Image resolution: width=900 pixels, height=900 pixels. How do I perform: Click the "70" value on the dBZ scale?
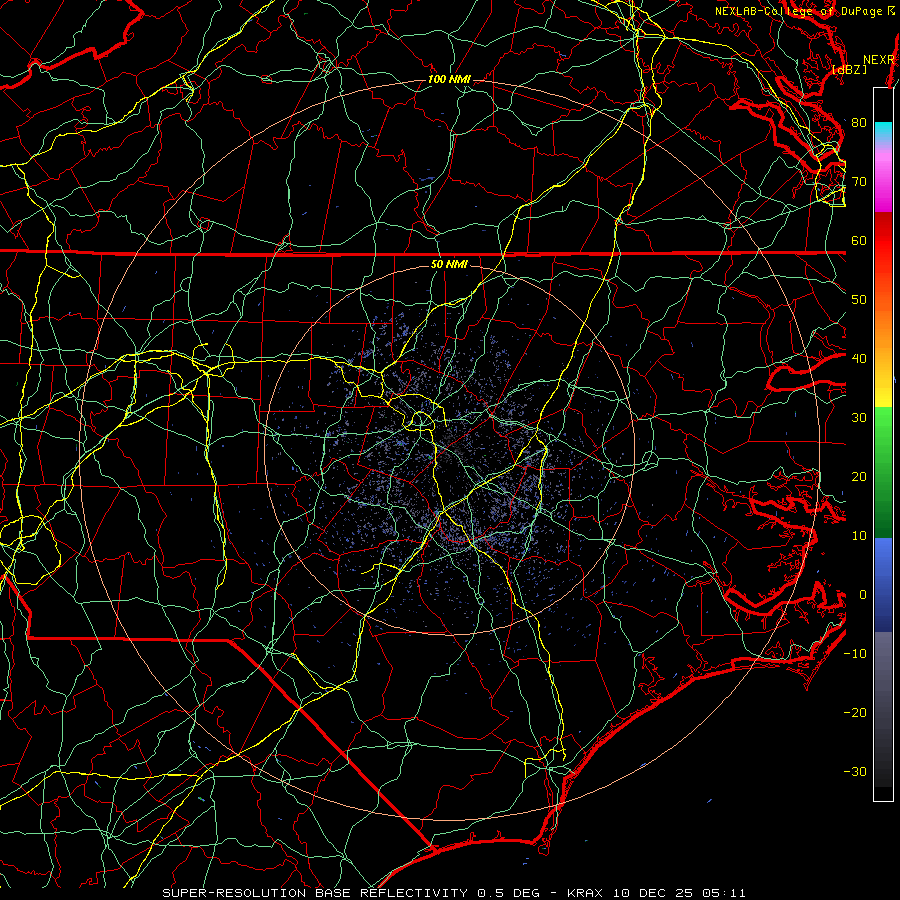pyautogui.click(x=859, y=182)
